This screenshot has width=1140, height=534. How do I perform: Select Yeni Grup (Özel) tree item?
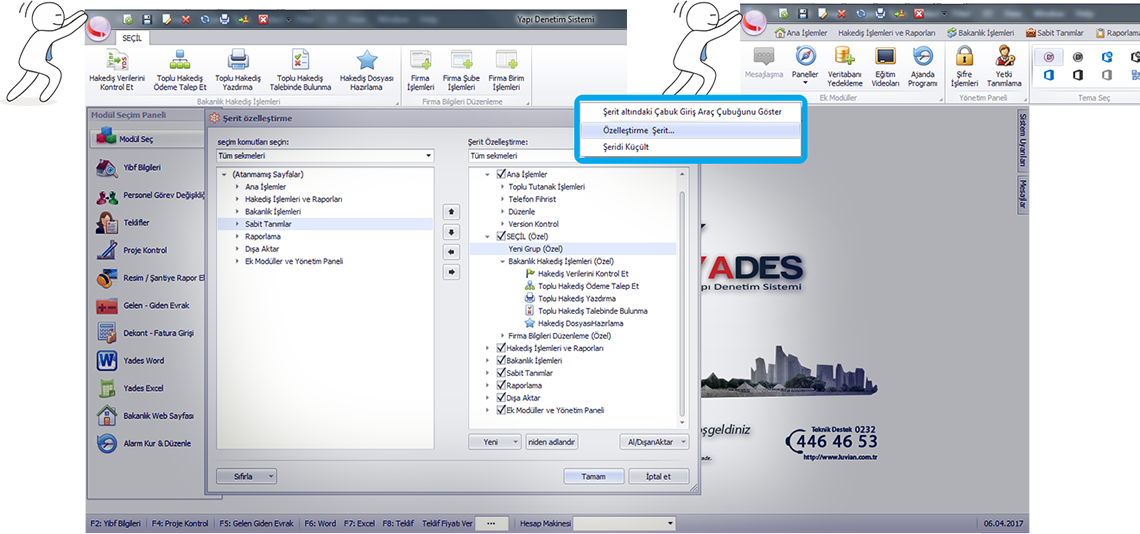[x=537, y=249]
